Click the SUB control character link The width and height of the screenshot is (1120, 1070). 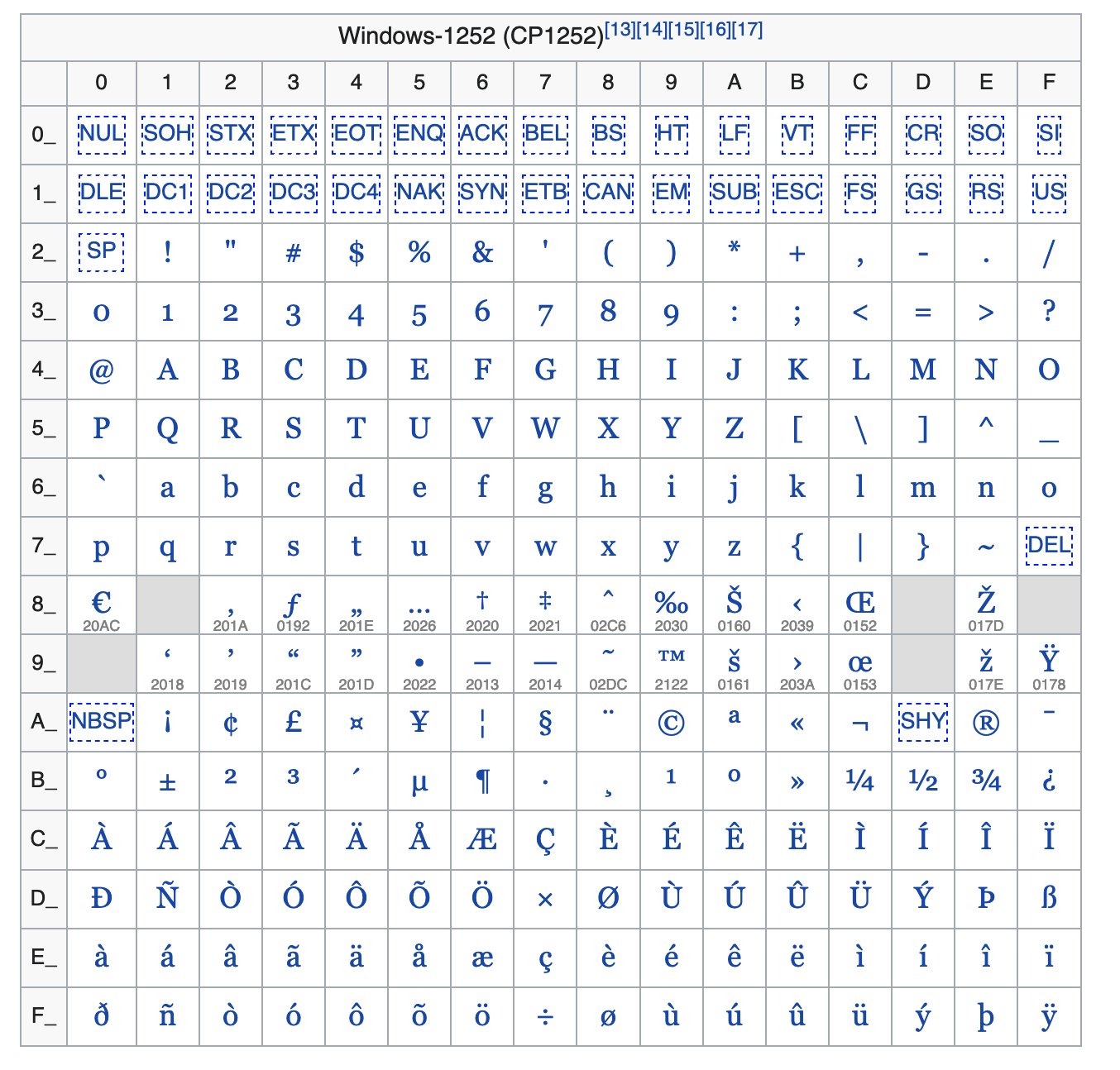pyautogui.click(x=735, y=193)
